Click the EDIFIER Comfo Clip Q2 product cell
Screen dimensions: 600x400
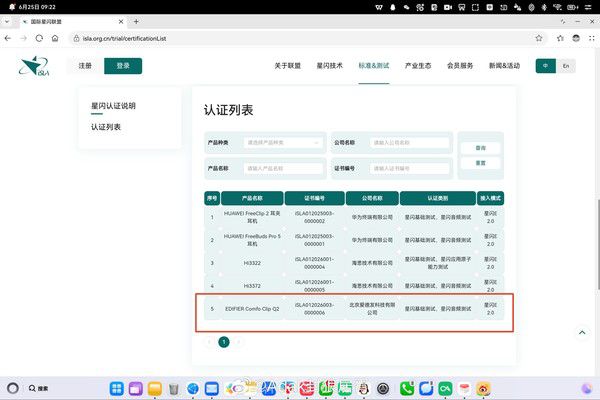(x=252, y=309)
